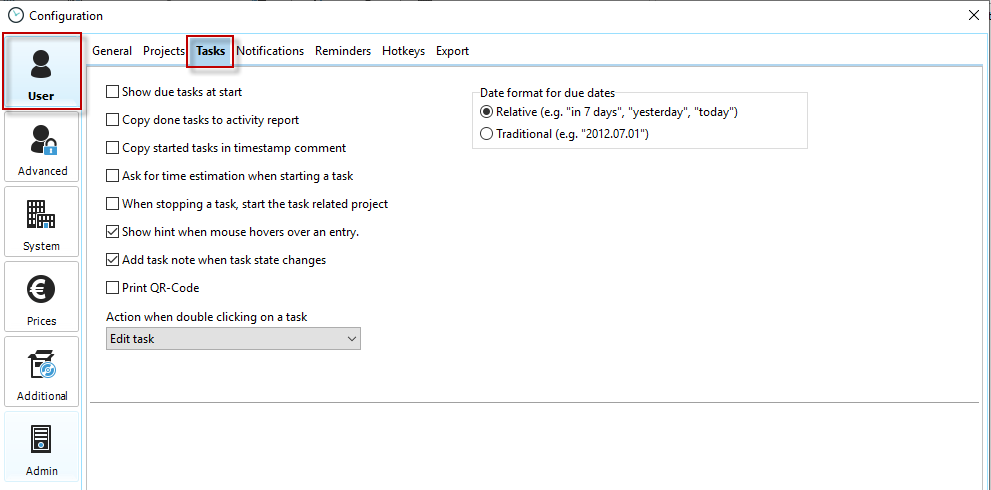Open the Prices euro icon
Screen dimensions: 991x490
click(x=41, y=289)
